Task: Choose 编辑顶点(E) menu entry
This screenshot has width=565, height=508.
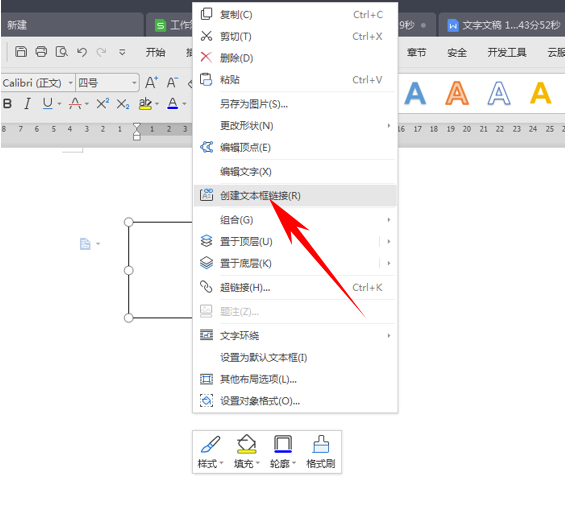Action: (x=295, y=147)
